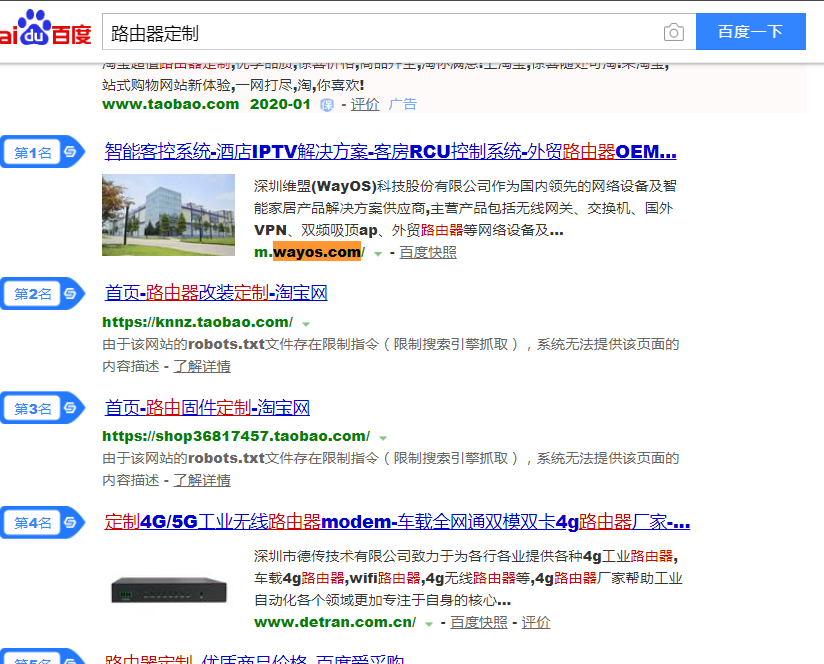Click the 深圳维盟(WayOS) description text

(x=465, y=208)
